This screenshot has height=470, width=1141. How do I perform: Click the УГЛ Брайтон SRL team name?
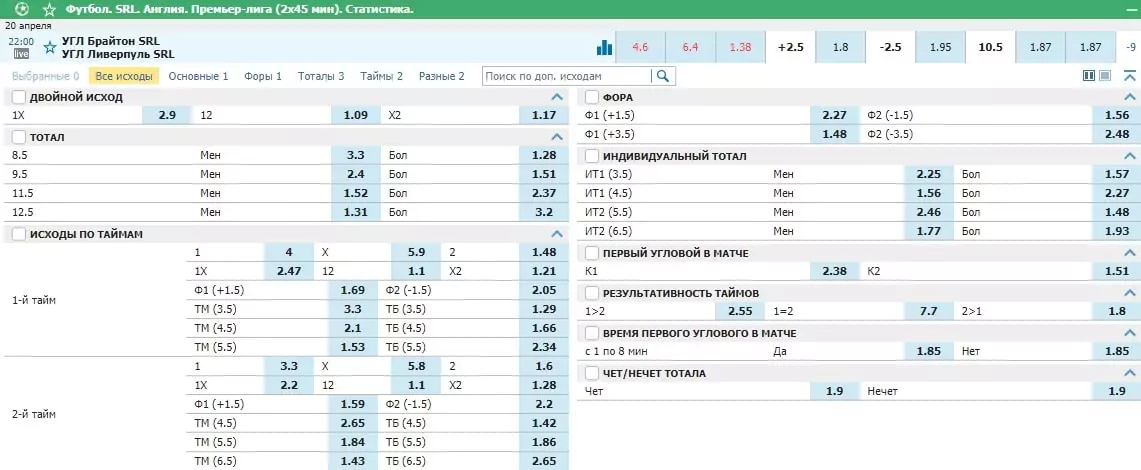tap(111, 41)
